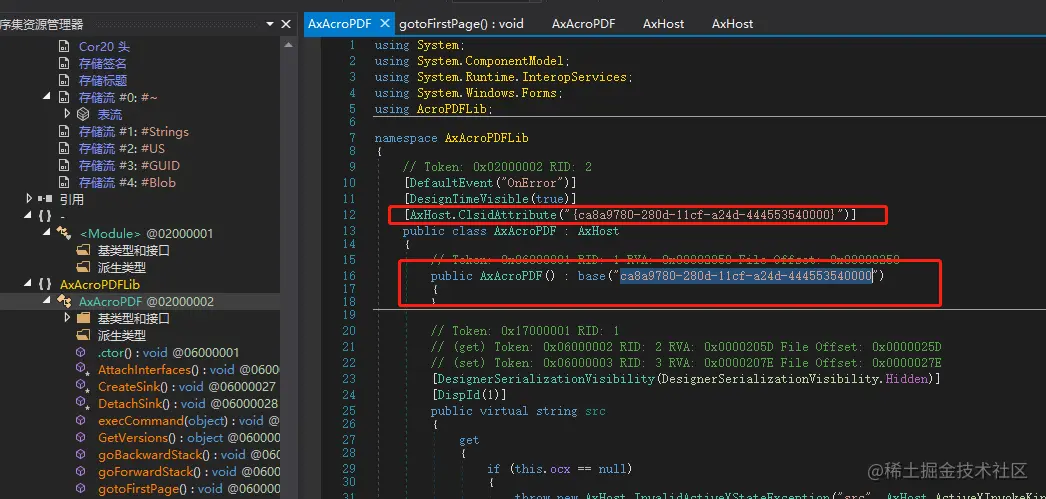Click 'if (this.ocx == null)' on line 29

click(x=559, y=469)
